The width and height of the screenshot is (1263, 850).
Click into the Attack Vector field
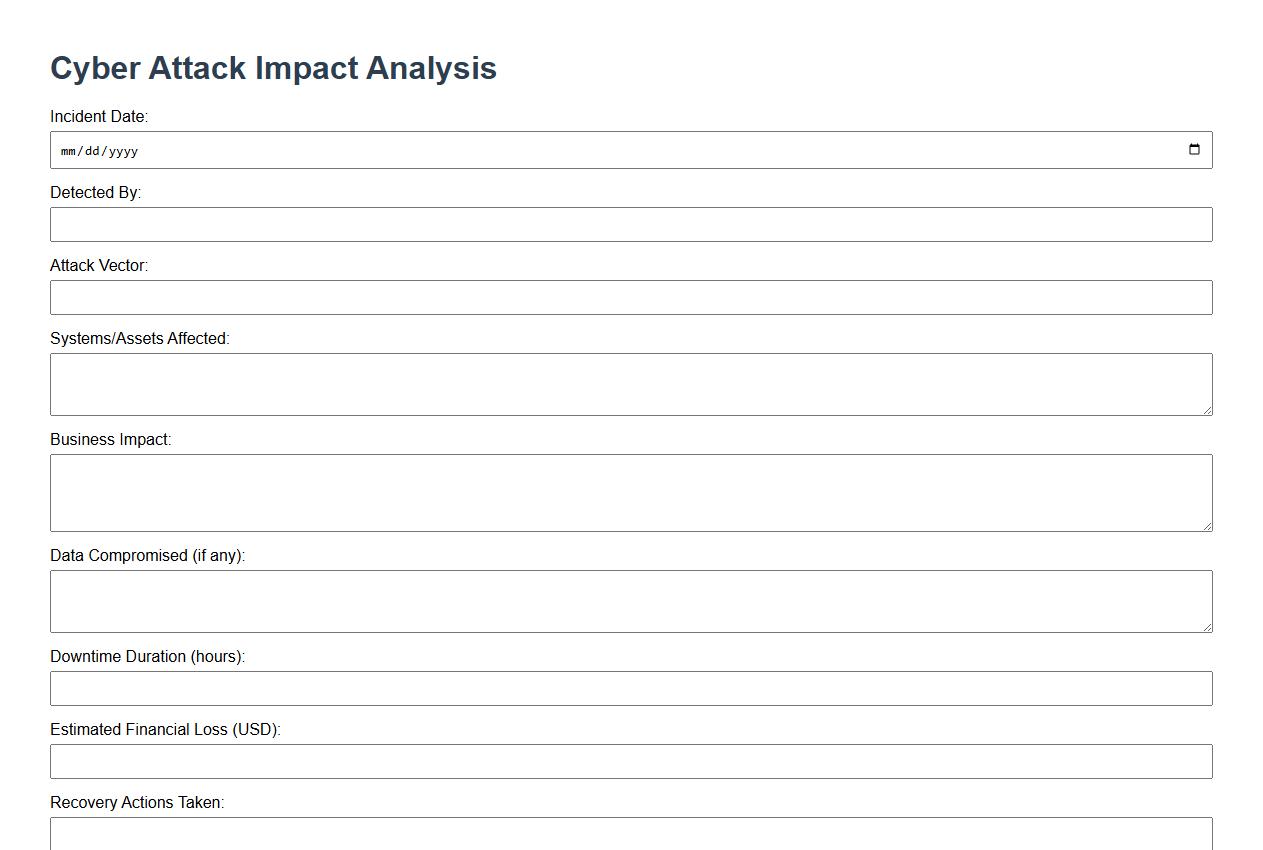[631, 298]
